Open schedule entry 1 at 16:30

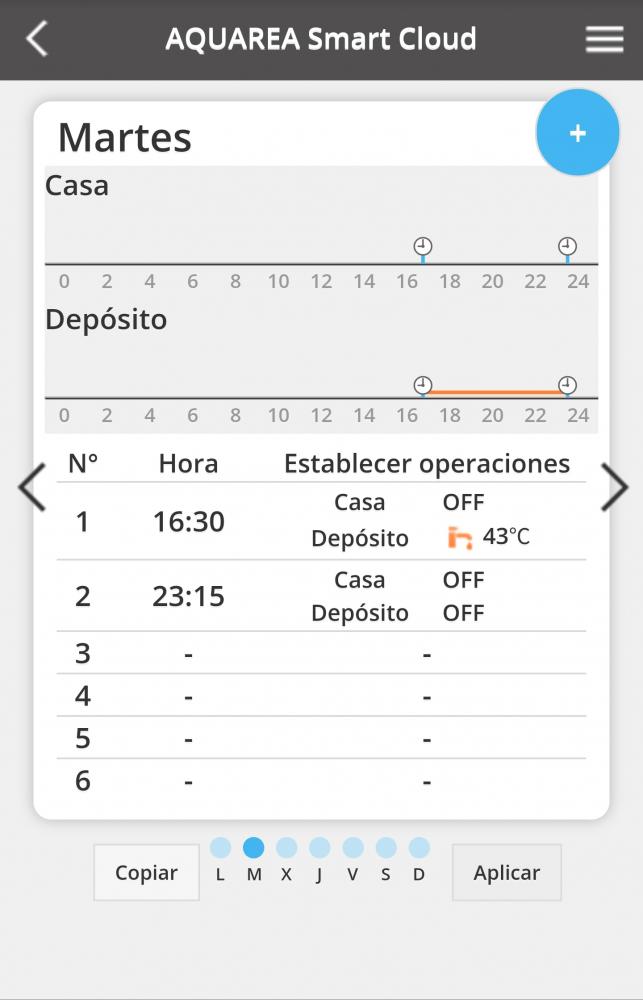322,521
